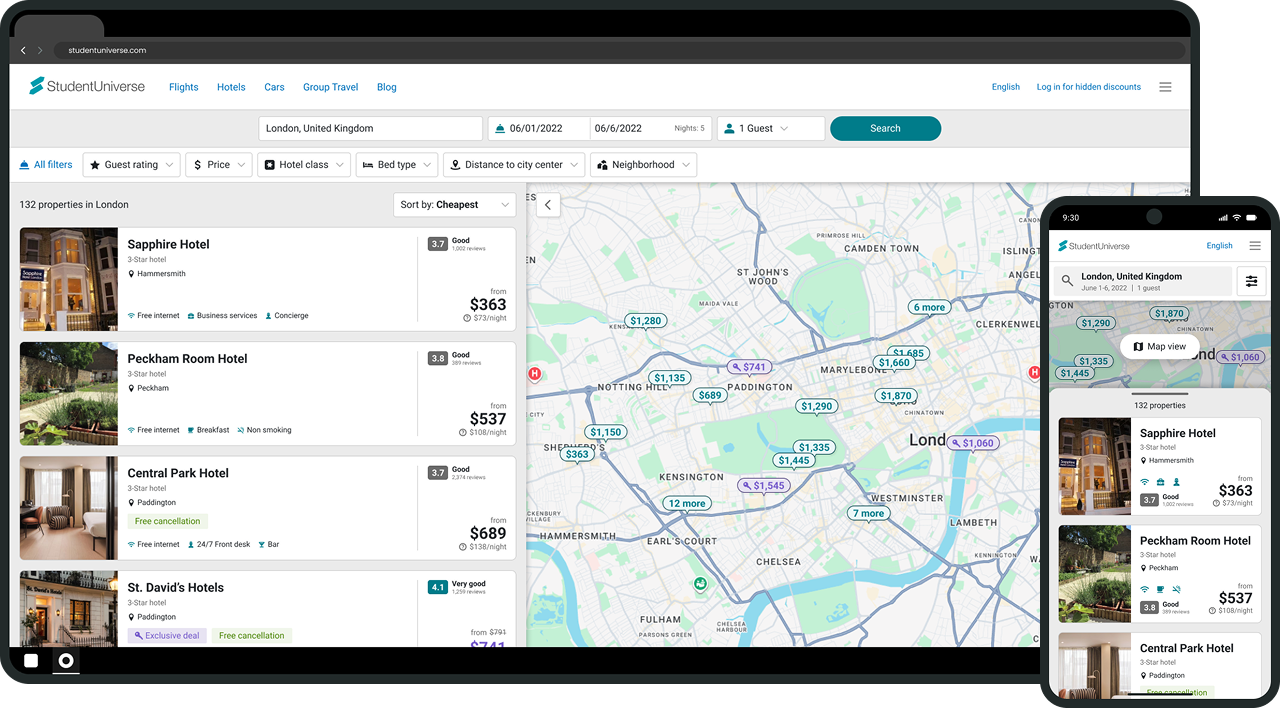Select the $1,135 map price pin
The image size is (1280, 708).
[670, 378]
